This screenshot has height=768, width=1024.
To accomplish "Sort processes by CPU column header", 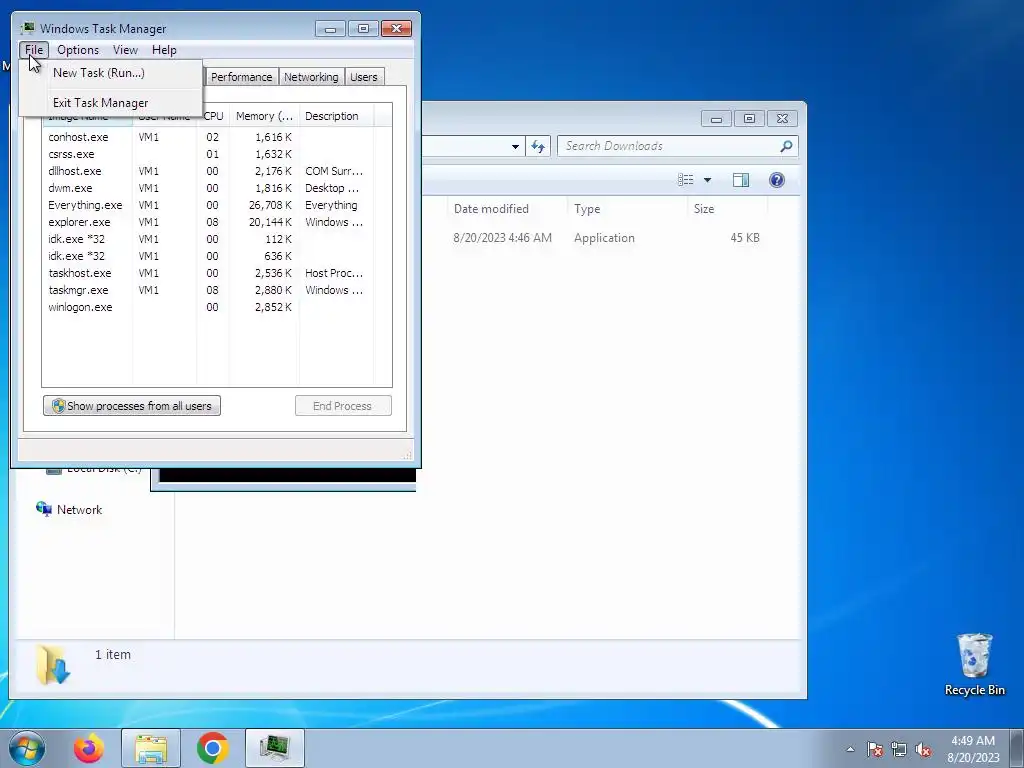I will click(214, 116).
